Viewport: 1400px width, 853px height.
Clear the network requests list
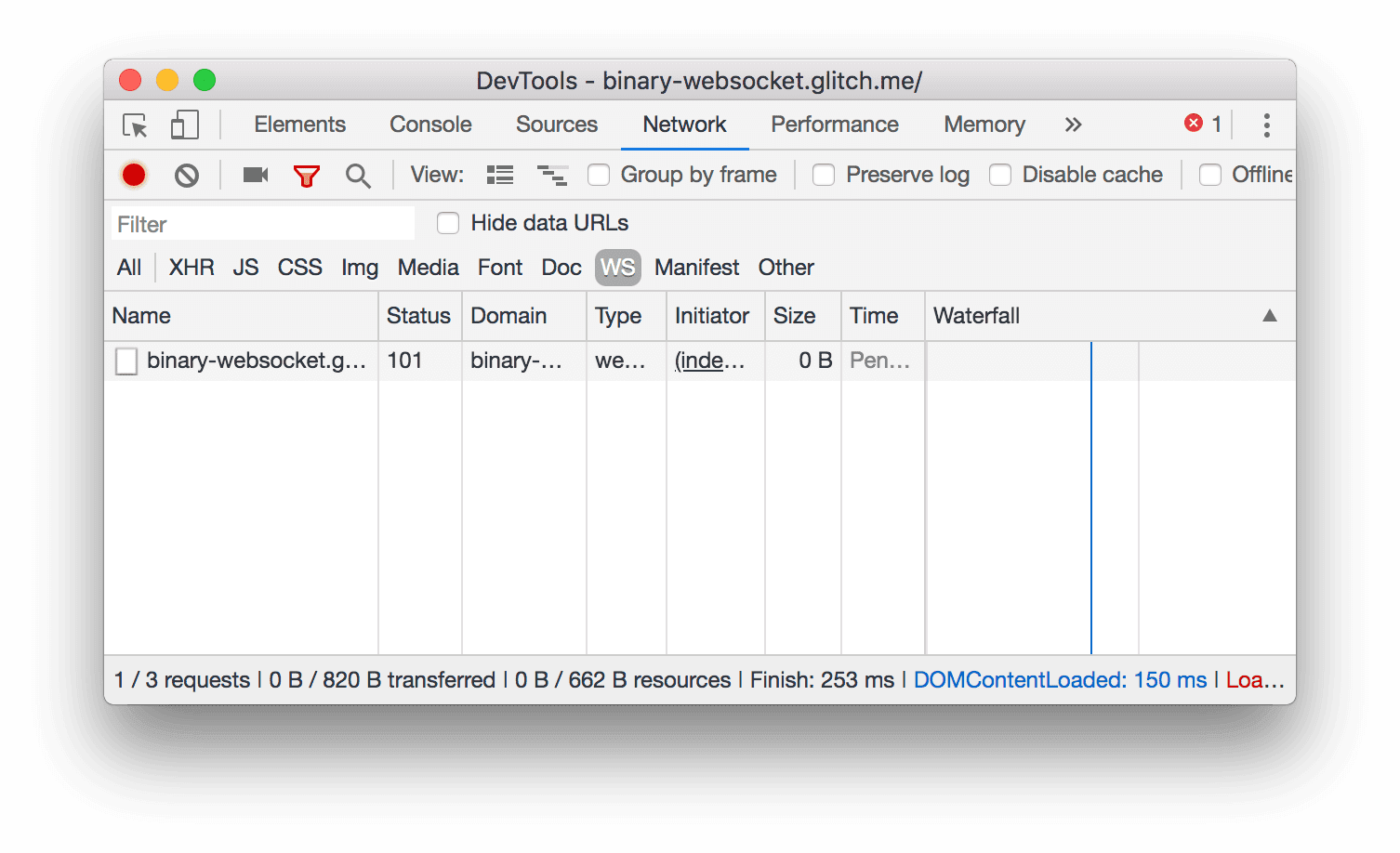[186, 175]
